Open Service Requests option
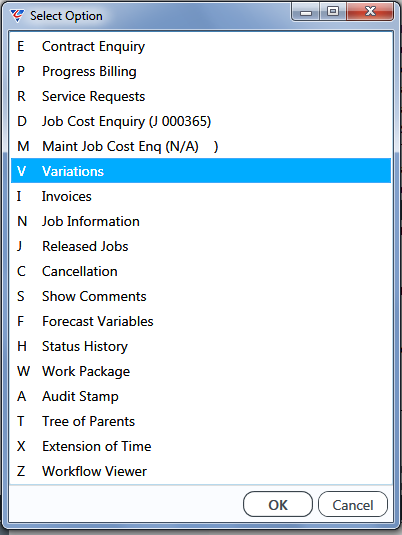Image resolution: width=402 pixels, height=535 pixels. (201, 96)
